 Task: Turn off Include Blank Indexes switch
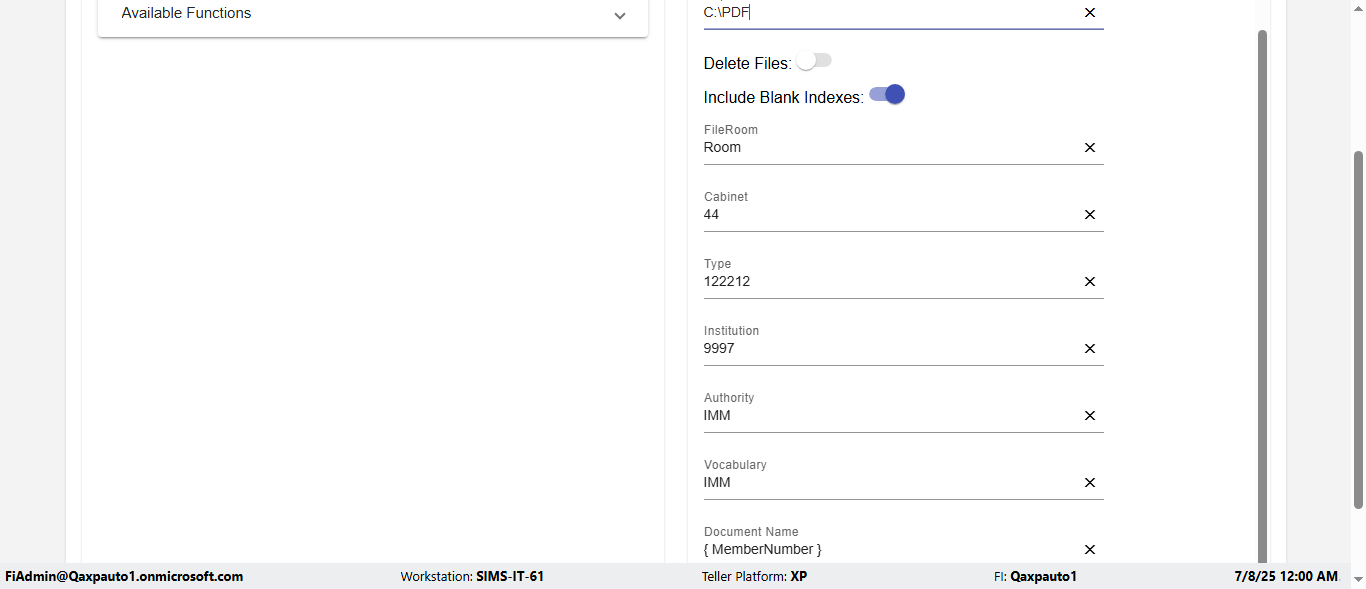click(887, 95)
